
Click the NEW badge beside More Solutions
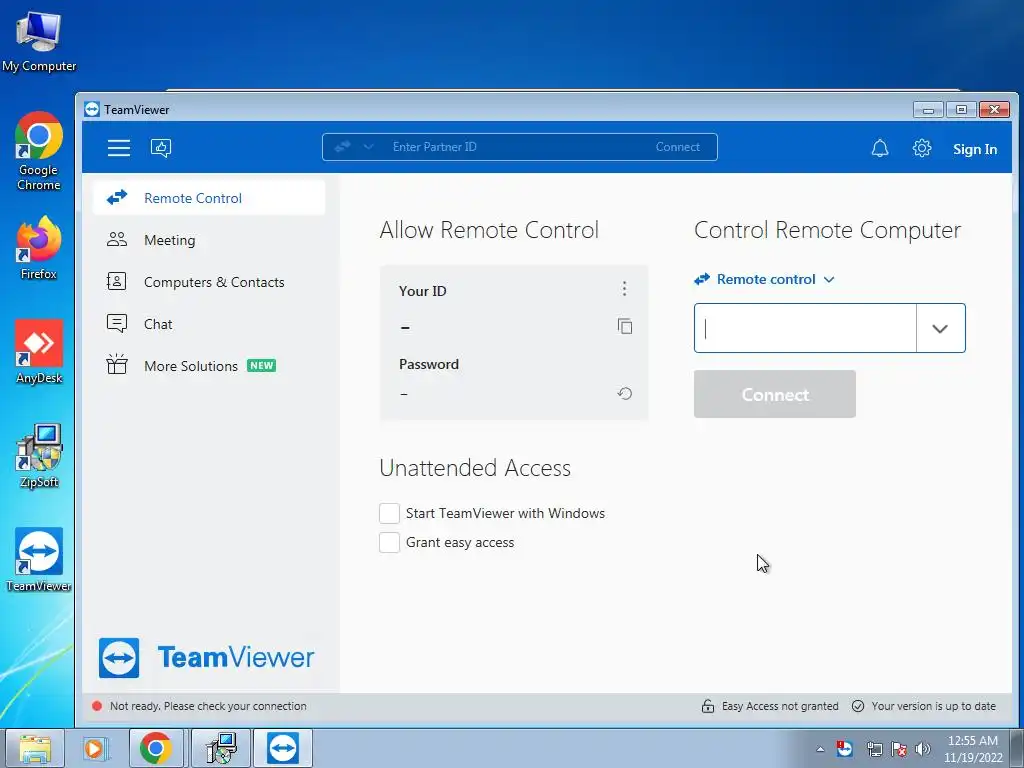pos(261,366)
